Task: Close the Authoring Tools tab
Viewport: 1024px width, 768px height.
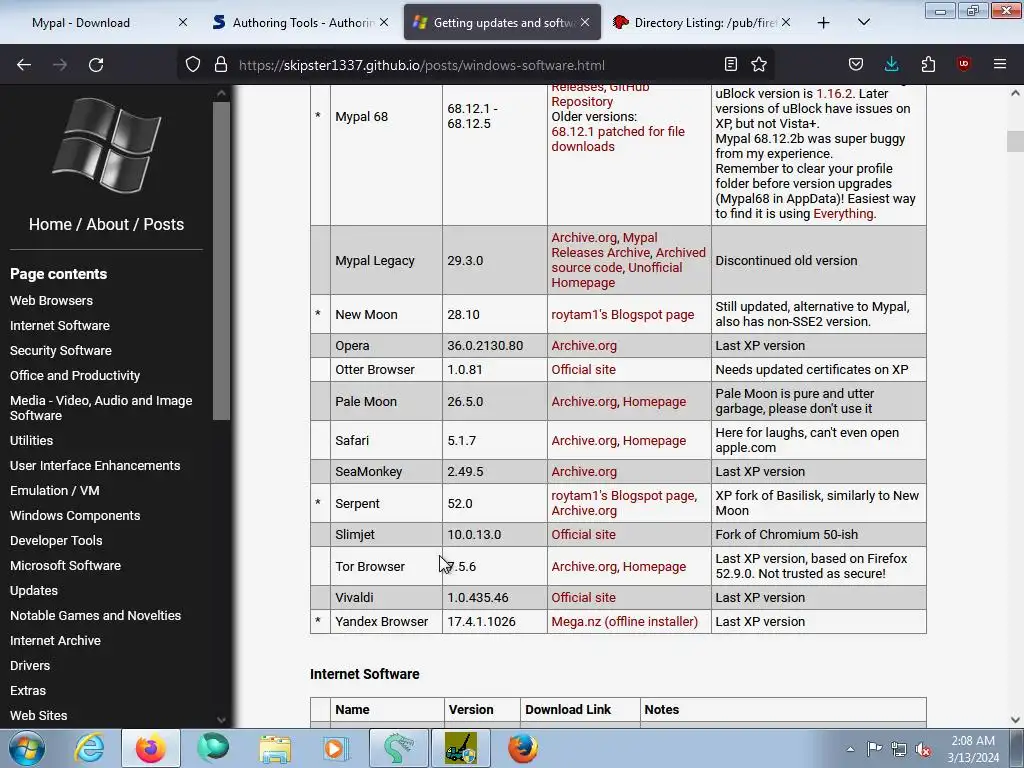Action: coord(384,22)
